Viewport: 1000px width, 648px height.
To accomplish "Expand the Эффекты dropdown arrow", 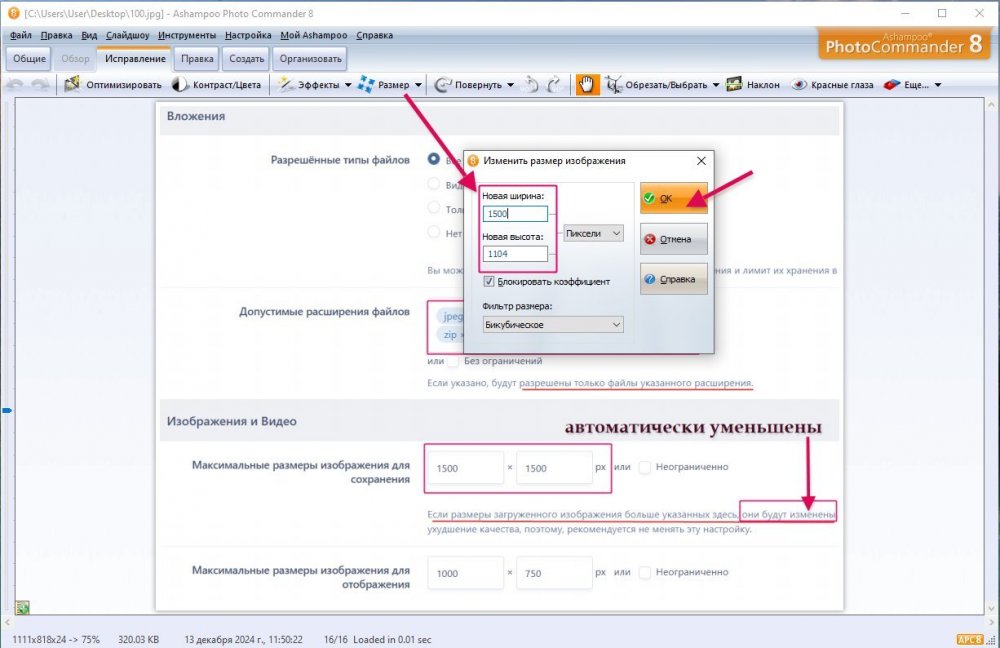I will 348,85.
